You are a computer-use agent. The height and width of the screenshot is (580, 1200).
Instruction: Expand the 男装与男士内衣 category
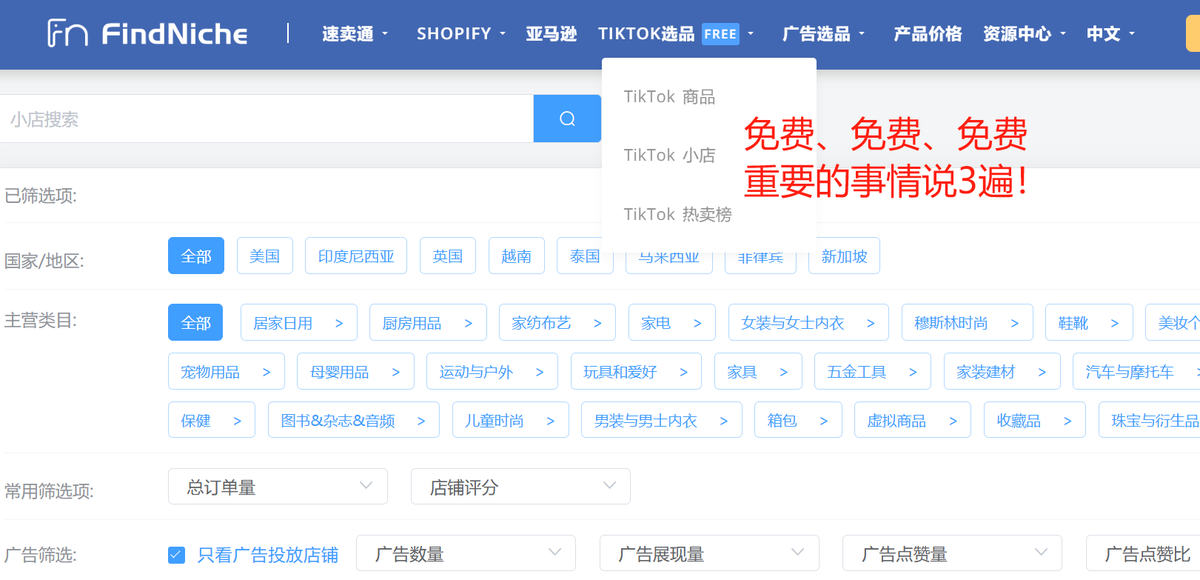661,421
